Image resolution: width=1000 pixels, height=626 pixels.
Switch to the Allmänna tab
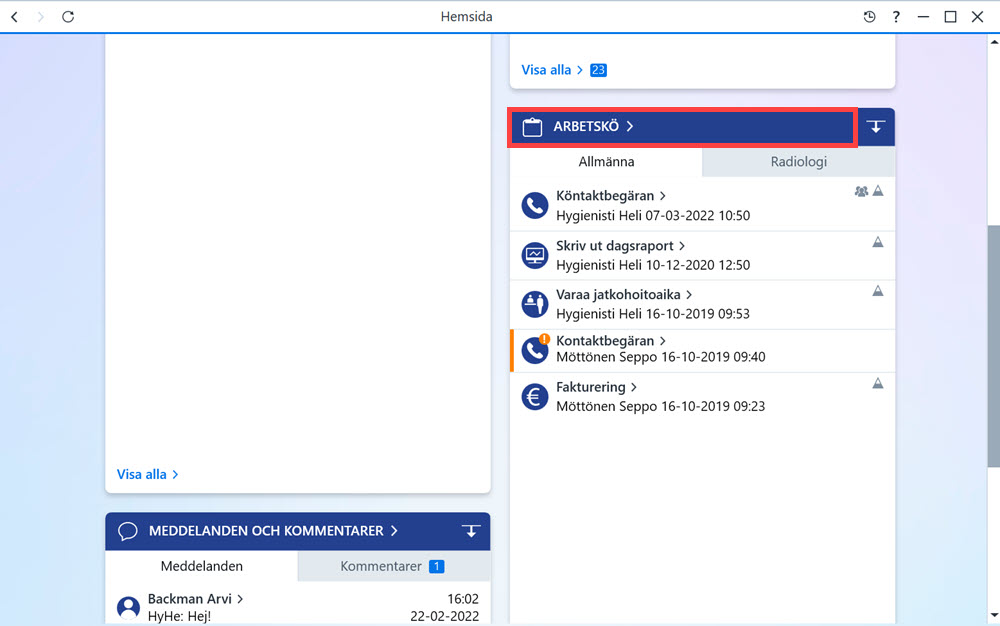[606, 162]
